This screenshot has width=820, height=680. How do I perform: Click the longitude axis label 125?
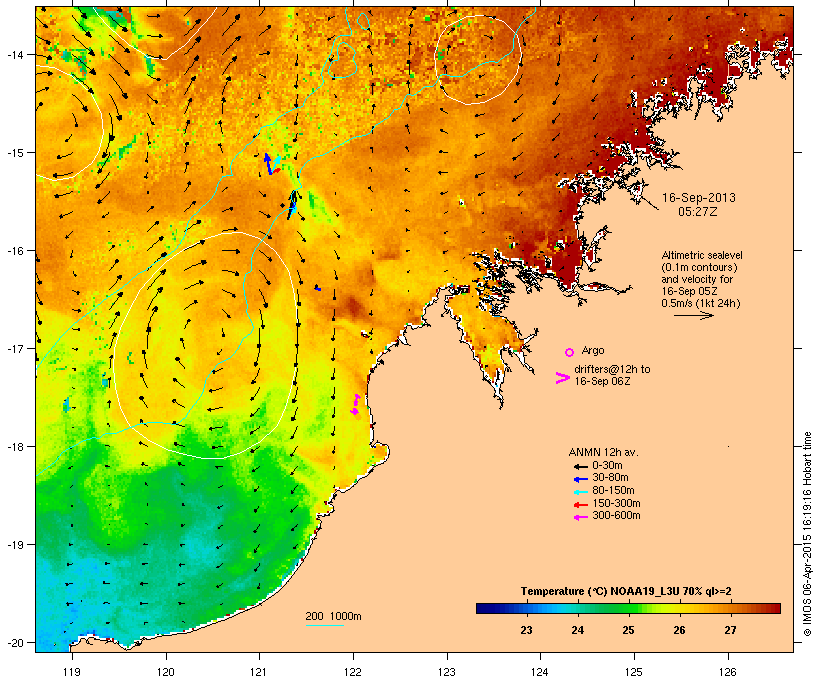coord(634,672)
